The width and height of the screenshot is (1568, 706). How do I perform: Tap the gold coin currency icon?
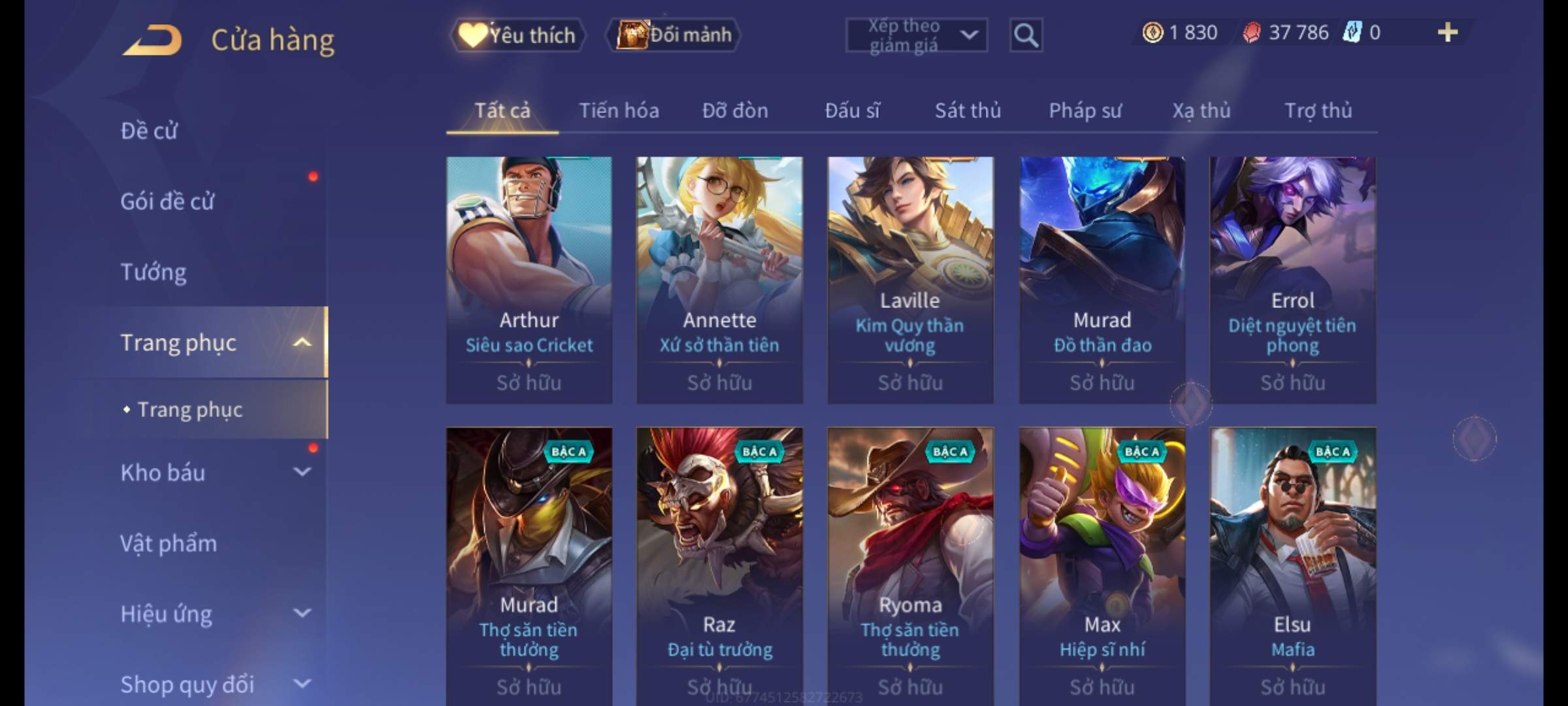(x=1152, y=32)
